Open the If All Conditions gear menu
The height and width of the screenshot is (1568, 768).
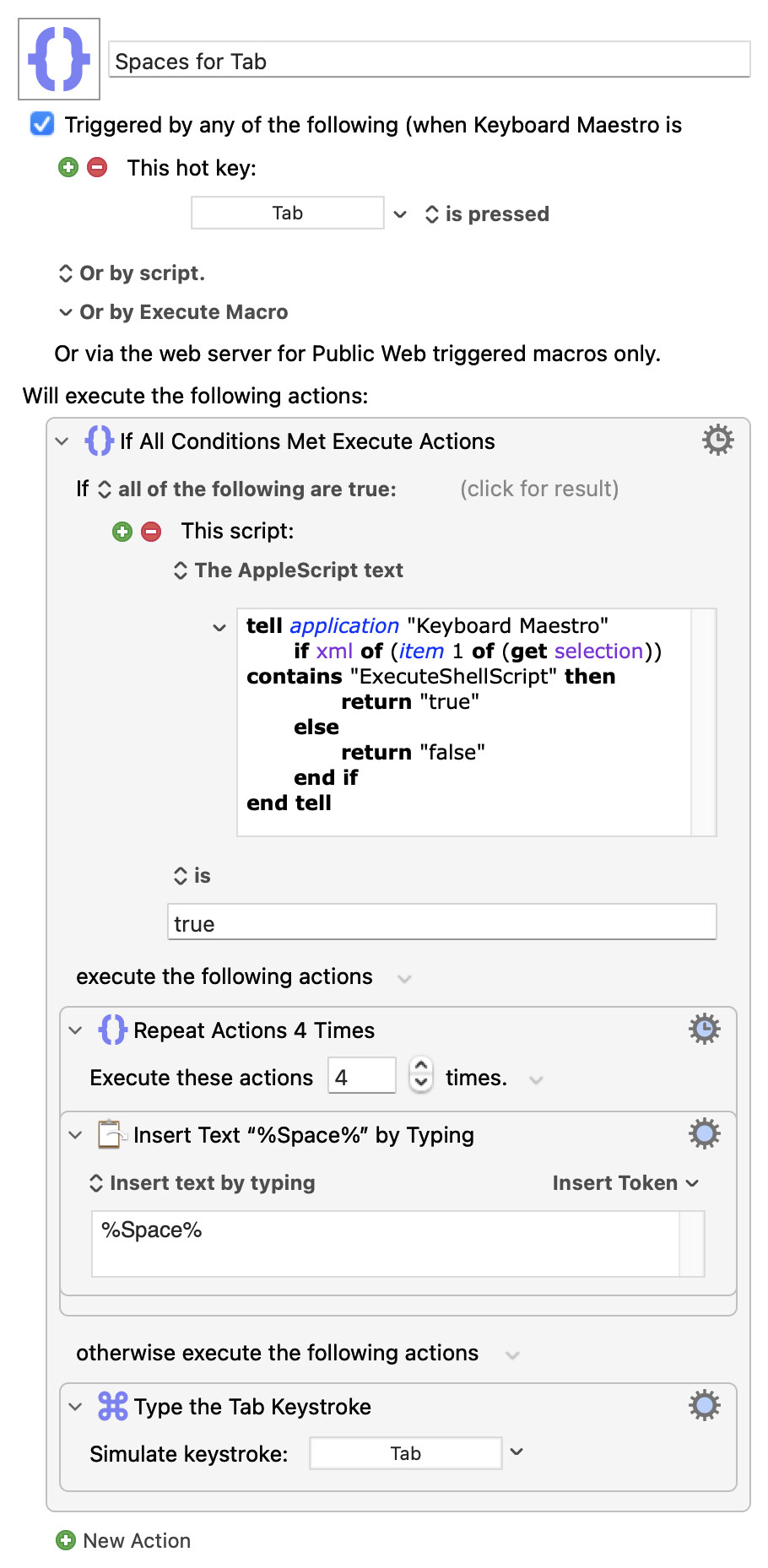[x=717, y=440]
